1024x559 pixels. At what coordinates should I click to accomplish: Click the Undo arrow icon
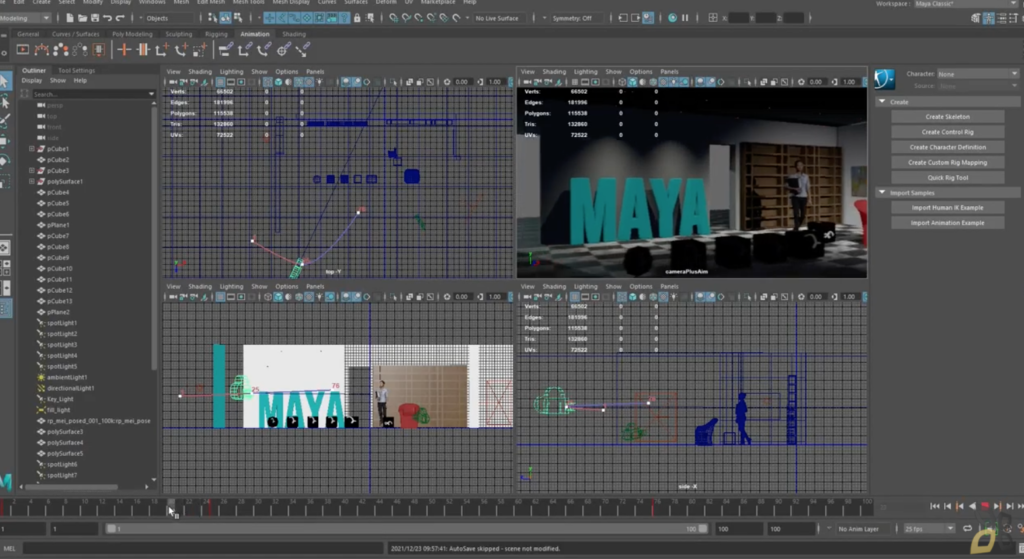pyautogui.click(x=107, y=18)
